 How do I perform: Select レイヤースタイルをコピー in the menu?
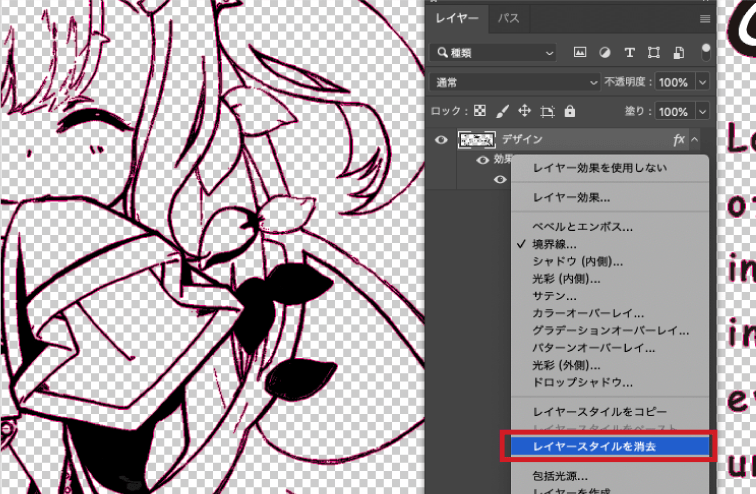599,411
